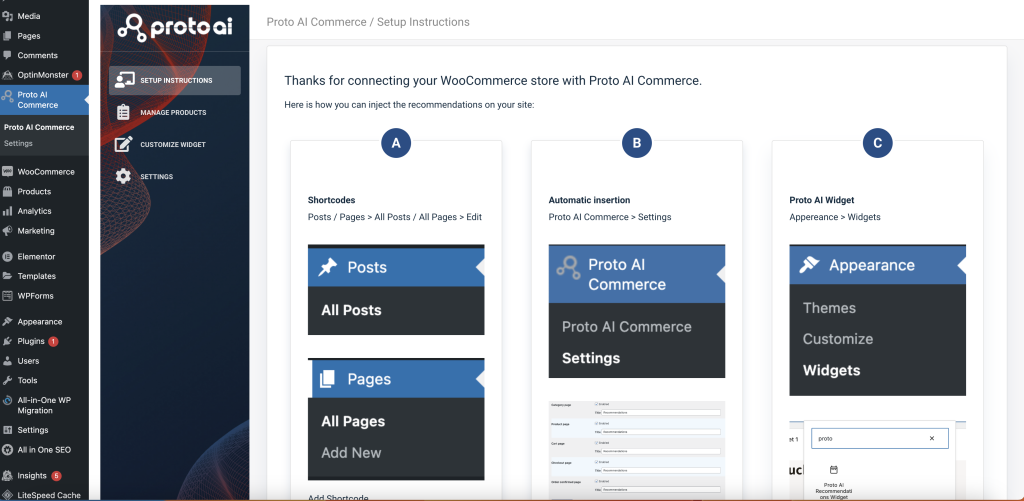Click the Appereance > Widgets path text
The image size is (1024, 501).
(x=835, y=217)
